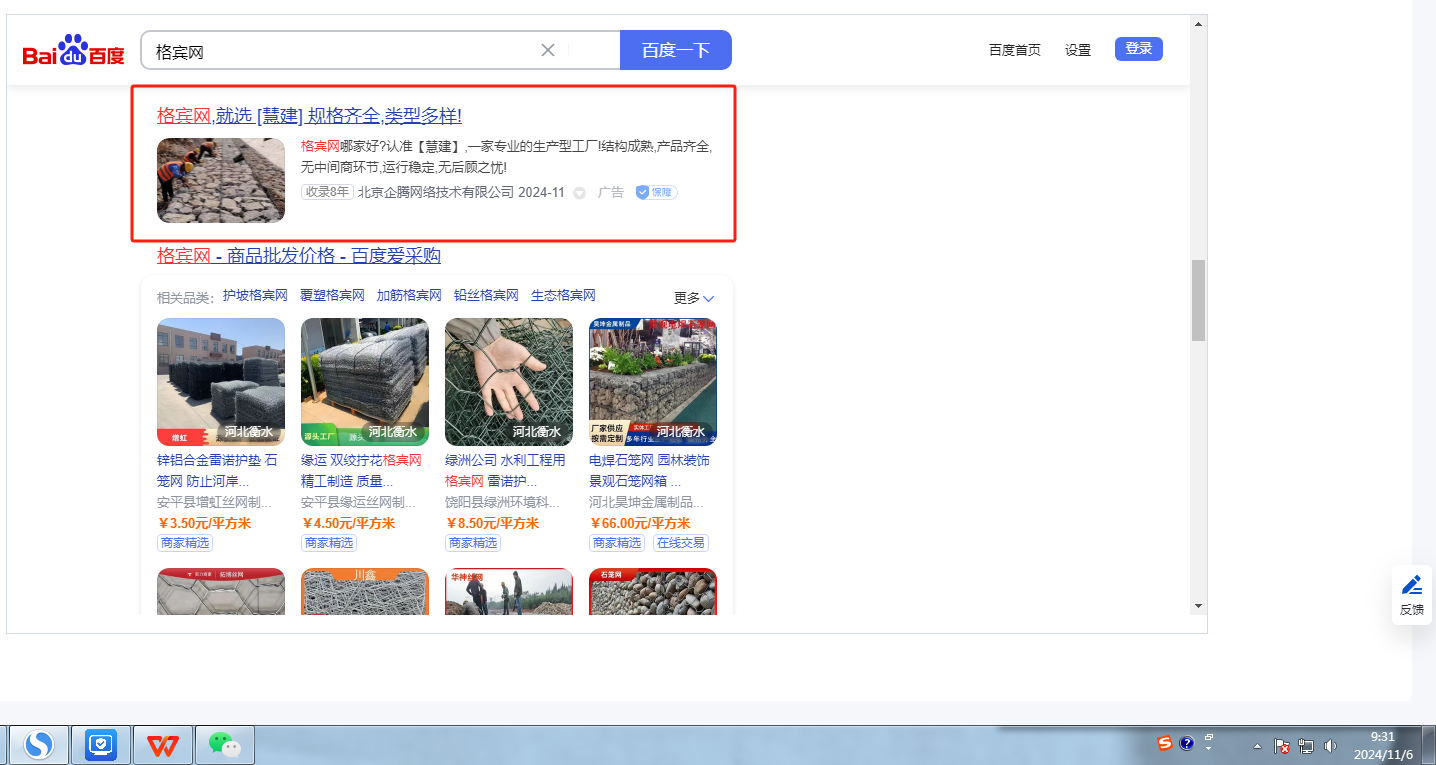Click the blue help question mark icon
1436x765 pixels.
[x=1187, y=743]
